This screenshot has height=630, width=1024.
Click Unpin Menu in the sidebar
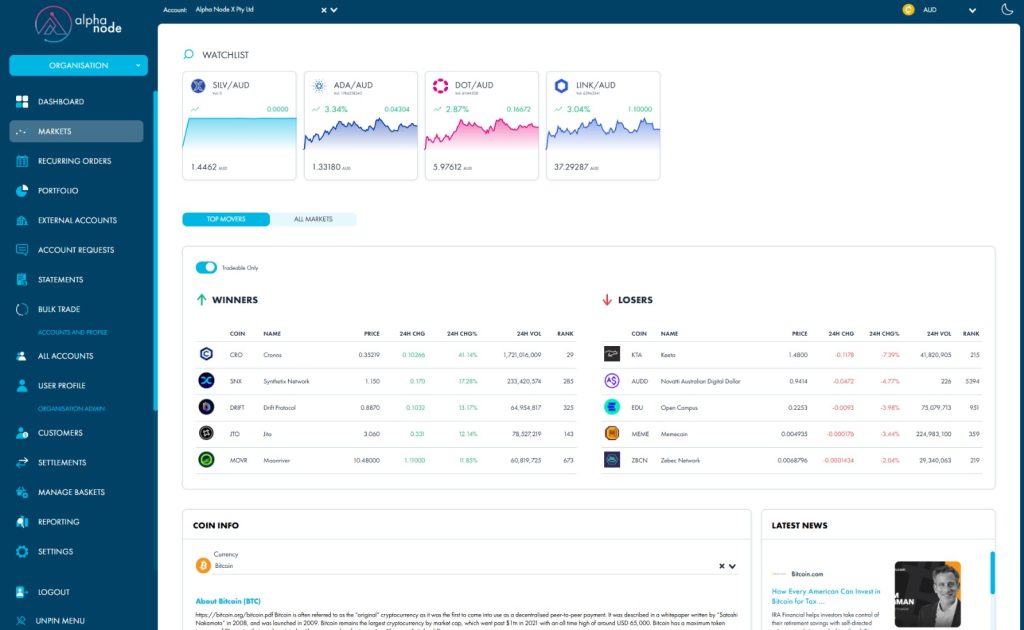[60, 621]
